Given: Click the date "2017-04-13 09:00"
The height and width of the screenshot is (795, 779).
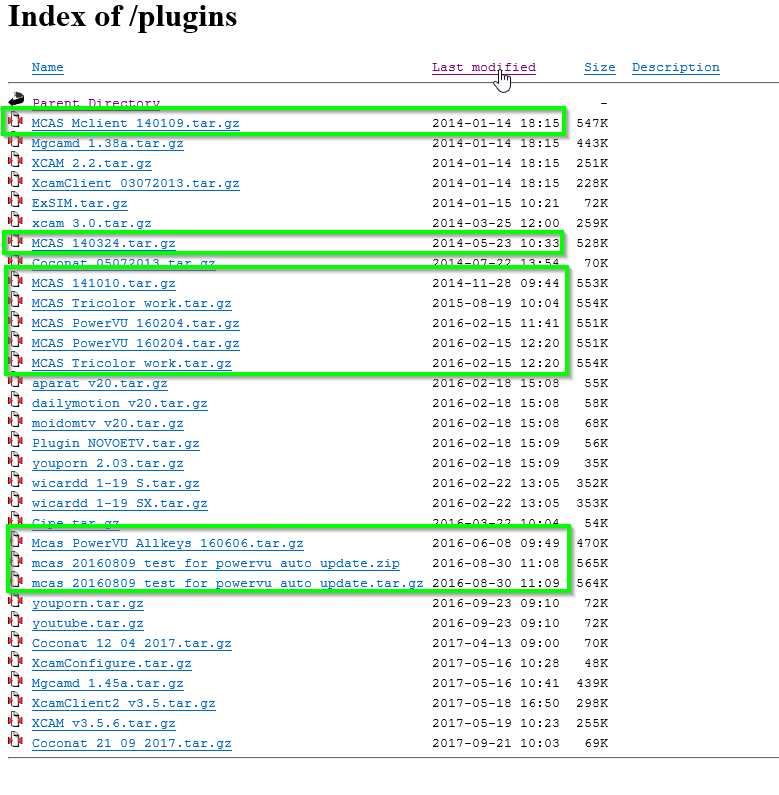Looking at the screenshot, I should pyautogui.click(x=495, y=643).
